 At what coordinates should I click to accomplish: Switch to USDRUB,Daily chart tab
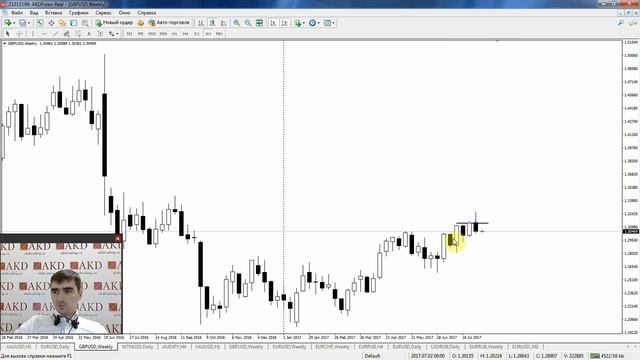(445, 347)
